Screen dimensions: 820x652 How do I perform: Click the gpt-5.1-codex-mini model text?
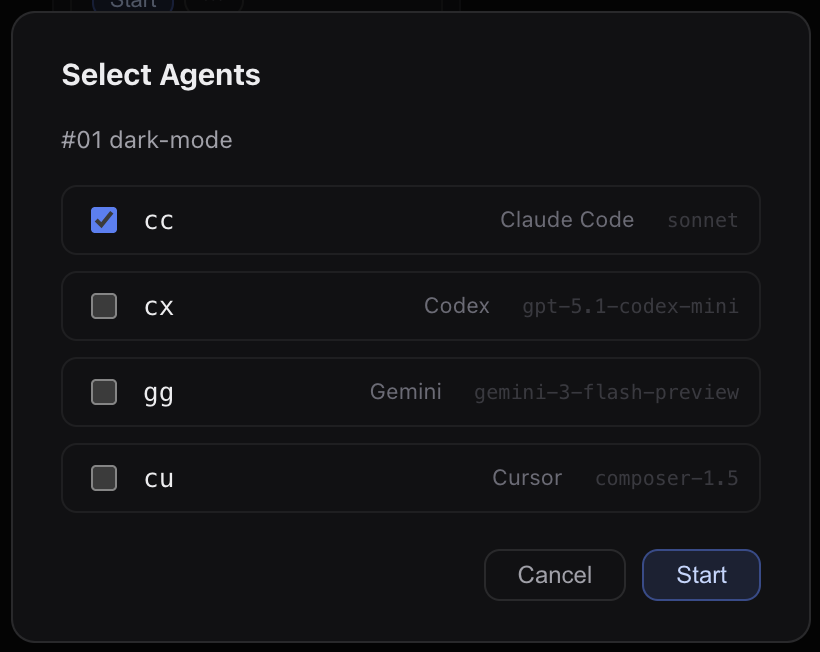click(630, 307)
